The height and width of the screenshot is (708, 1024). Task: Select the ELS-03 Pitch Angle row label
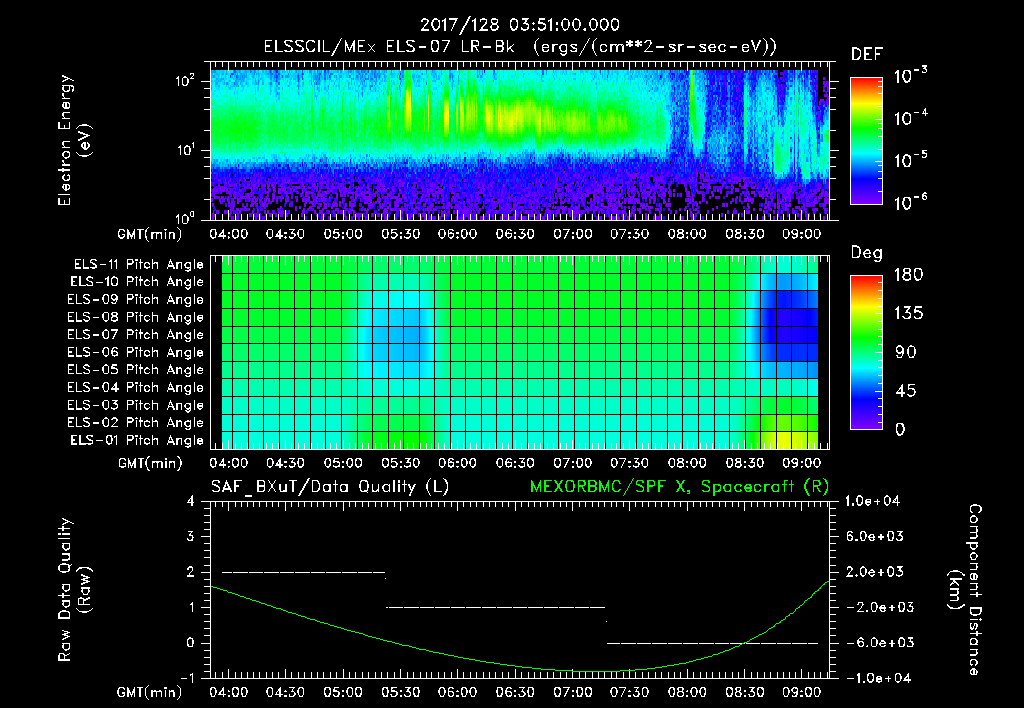136,405
